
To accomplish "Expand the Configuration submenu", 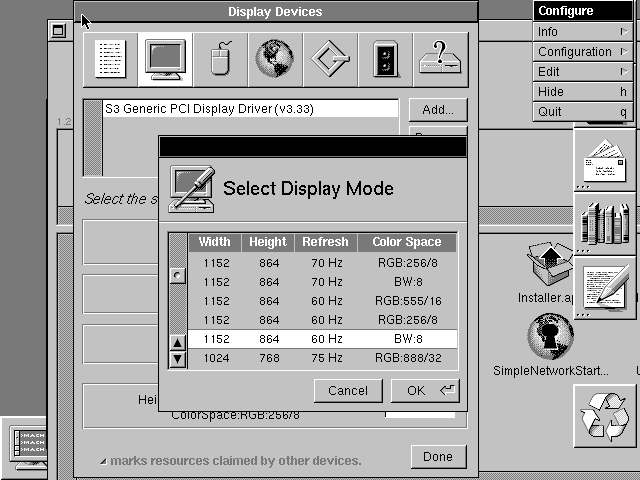I will (582, 52).
